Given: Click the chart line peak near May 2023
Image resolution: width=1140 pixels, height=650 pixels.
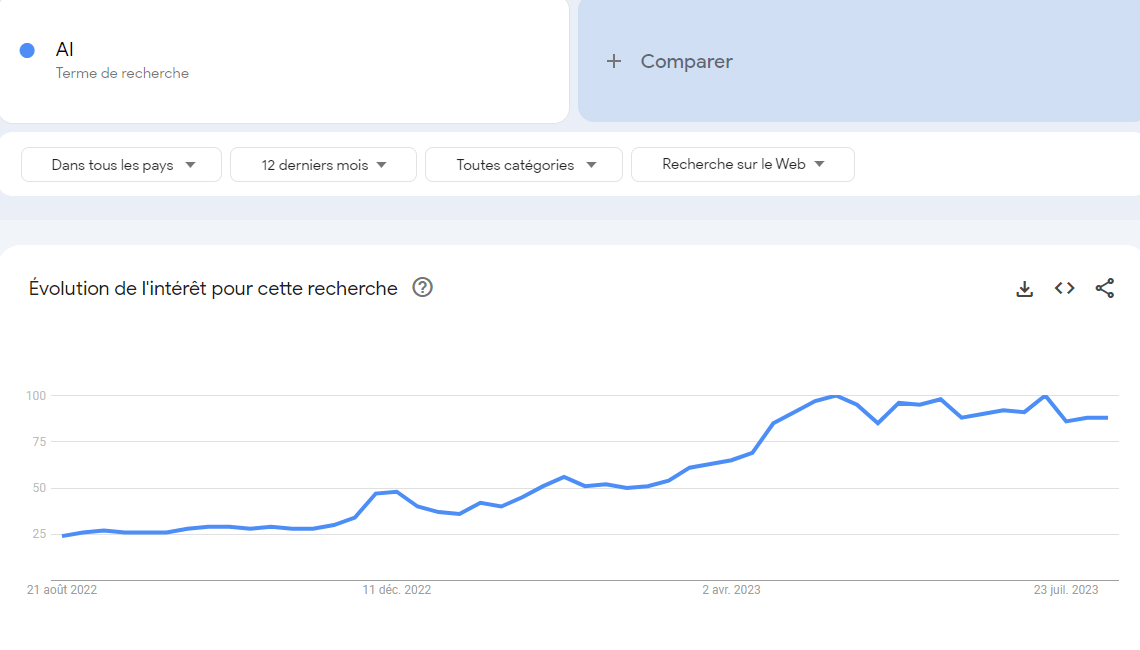Looking at the screenshot, I should (x=836, y=396).
